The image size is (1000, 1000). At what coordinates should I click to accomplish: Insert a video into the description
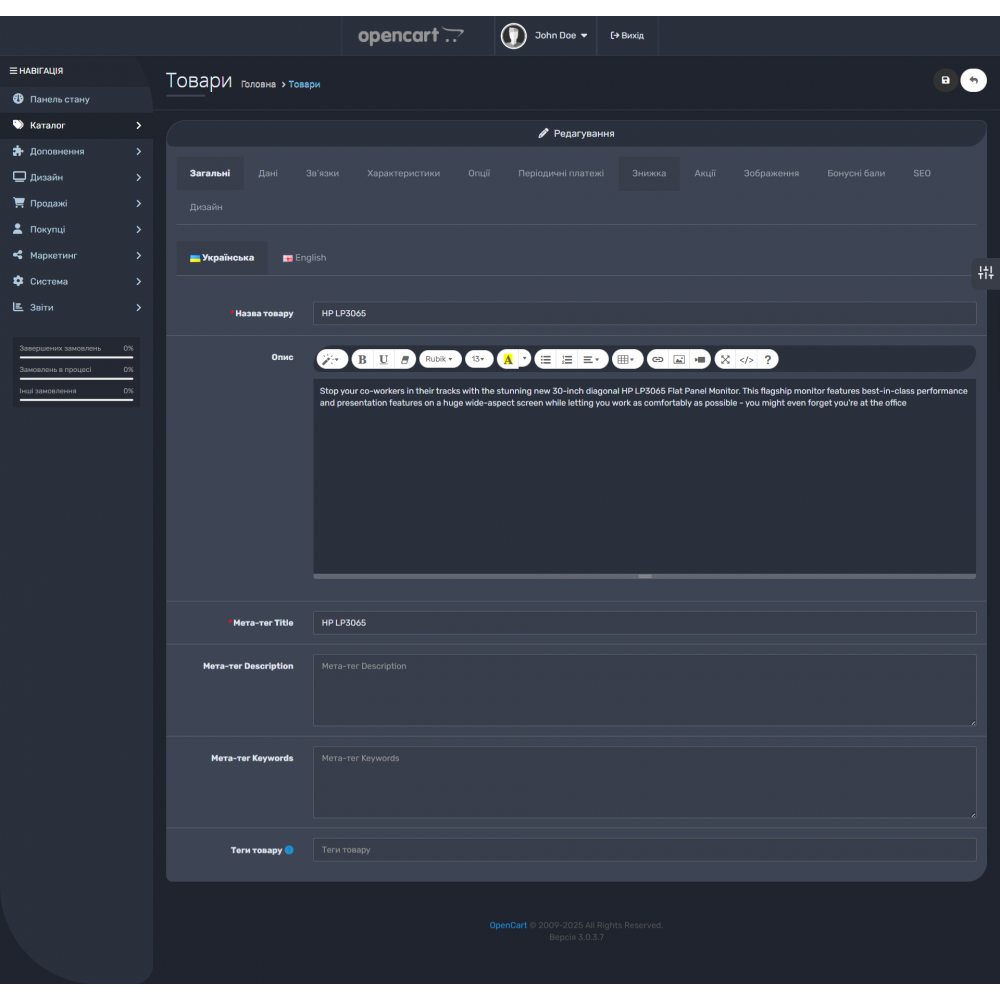(700, 359)
